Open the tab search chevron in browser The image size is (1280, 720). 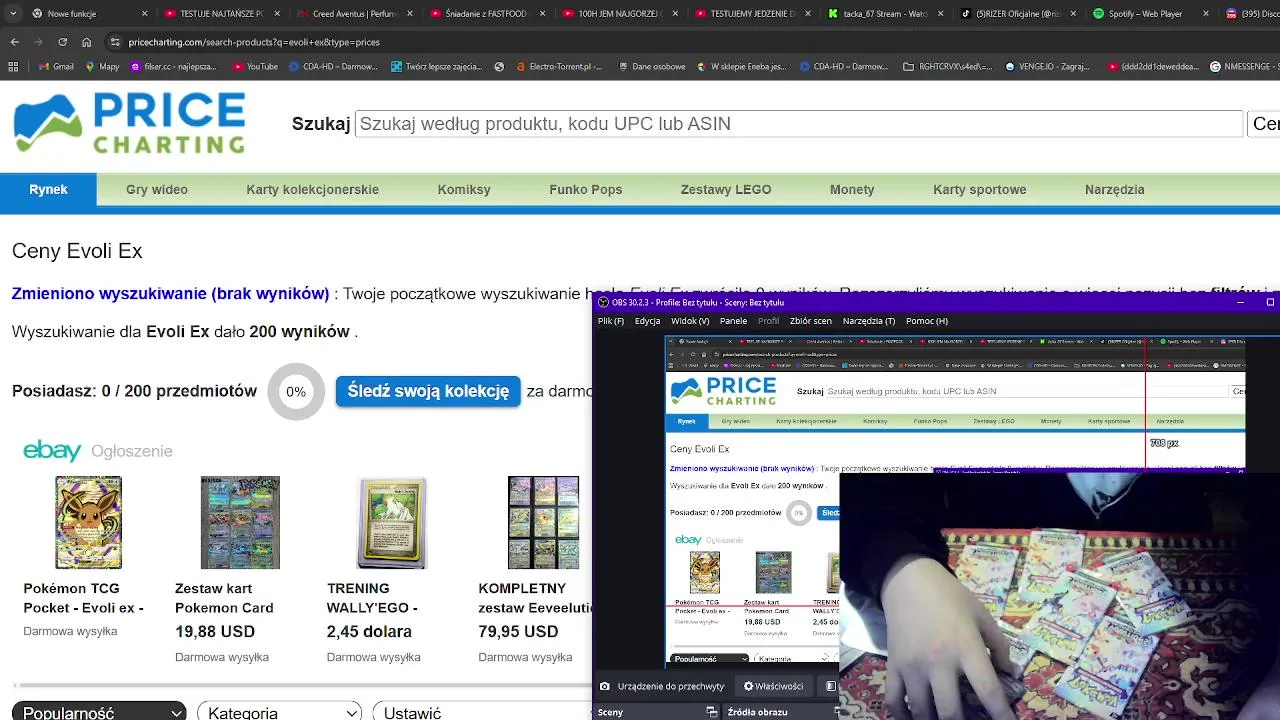[11, 14]
